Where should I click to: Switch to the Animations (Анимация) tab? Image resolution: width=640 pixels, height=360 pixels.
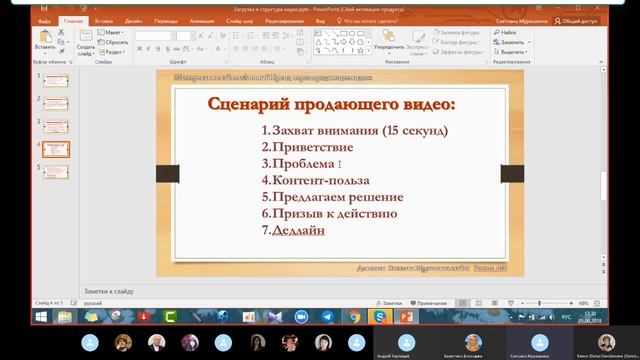(x=202, y=21)
